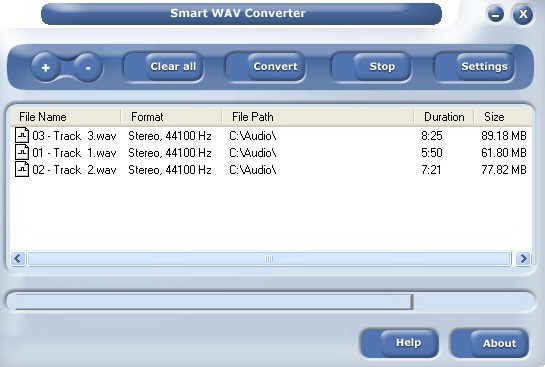Sort list by Size column header
Screen dimensions: 545x367
pyautogui.click(x=503, y=117)
